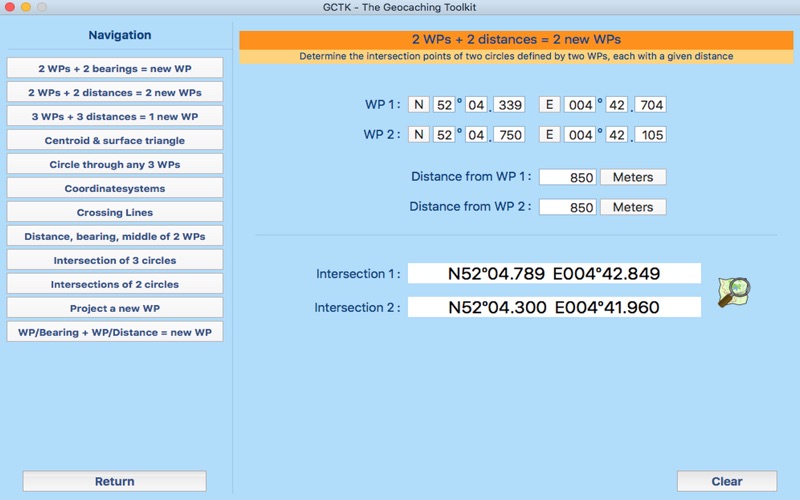Click WP 2 longitude decimals field 105
The image size is (800, 500).
tap(651, 135)
